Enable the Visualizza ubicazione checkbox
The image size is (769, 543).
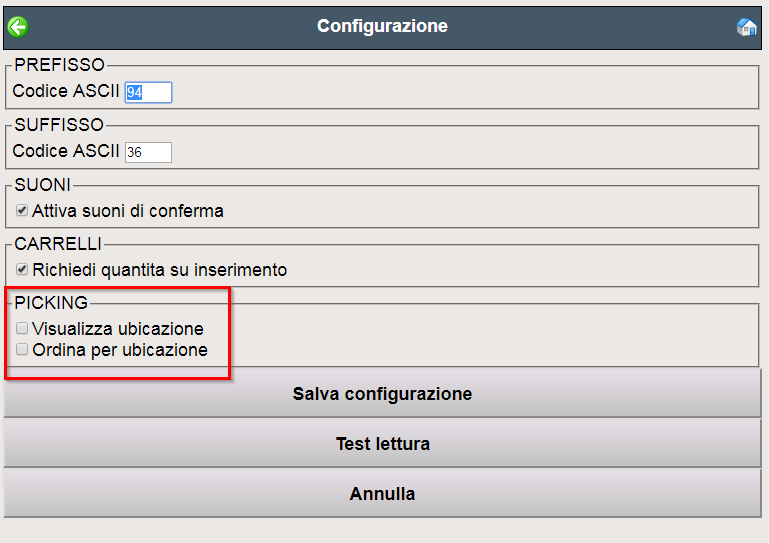[x=22, y=328]
